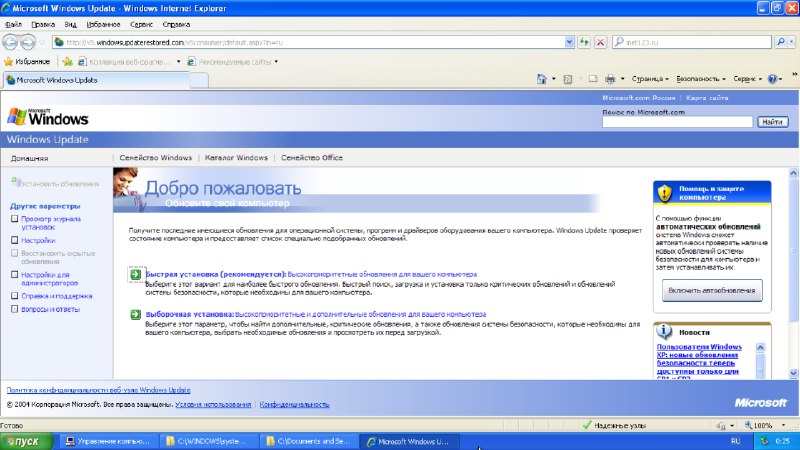Click Включить автообновления button
Screen dimensions: 800x450
tap(712, 290)
